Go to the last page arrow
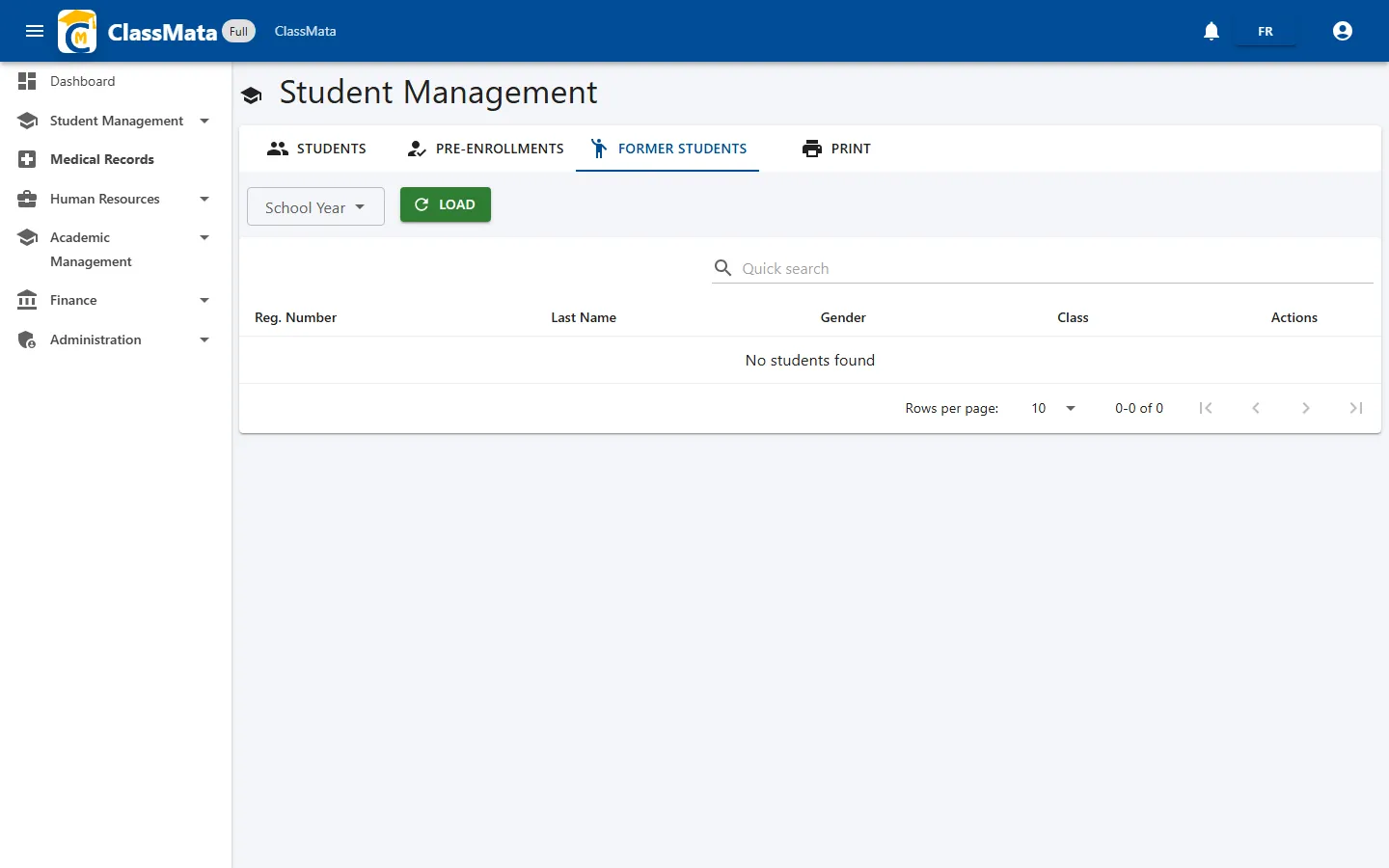Viewport: 1389px width, 868px height. click(x=1356, y=408)
